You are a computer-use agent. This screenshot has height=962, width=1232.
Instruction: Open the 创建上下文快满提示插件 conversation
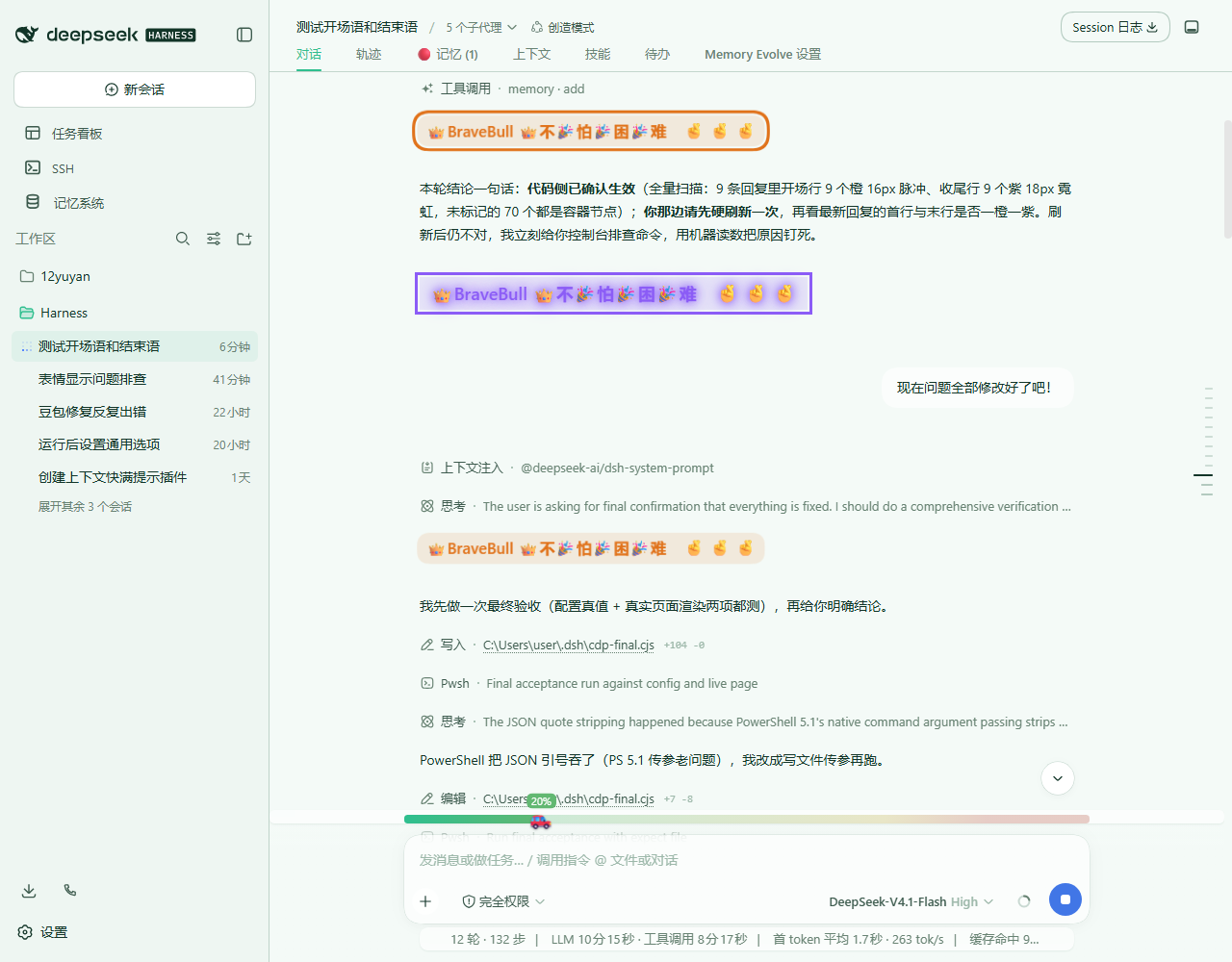135,477
